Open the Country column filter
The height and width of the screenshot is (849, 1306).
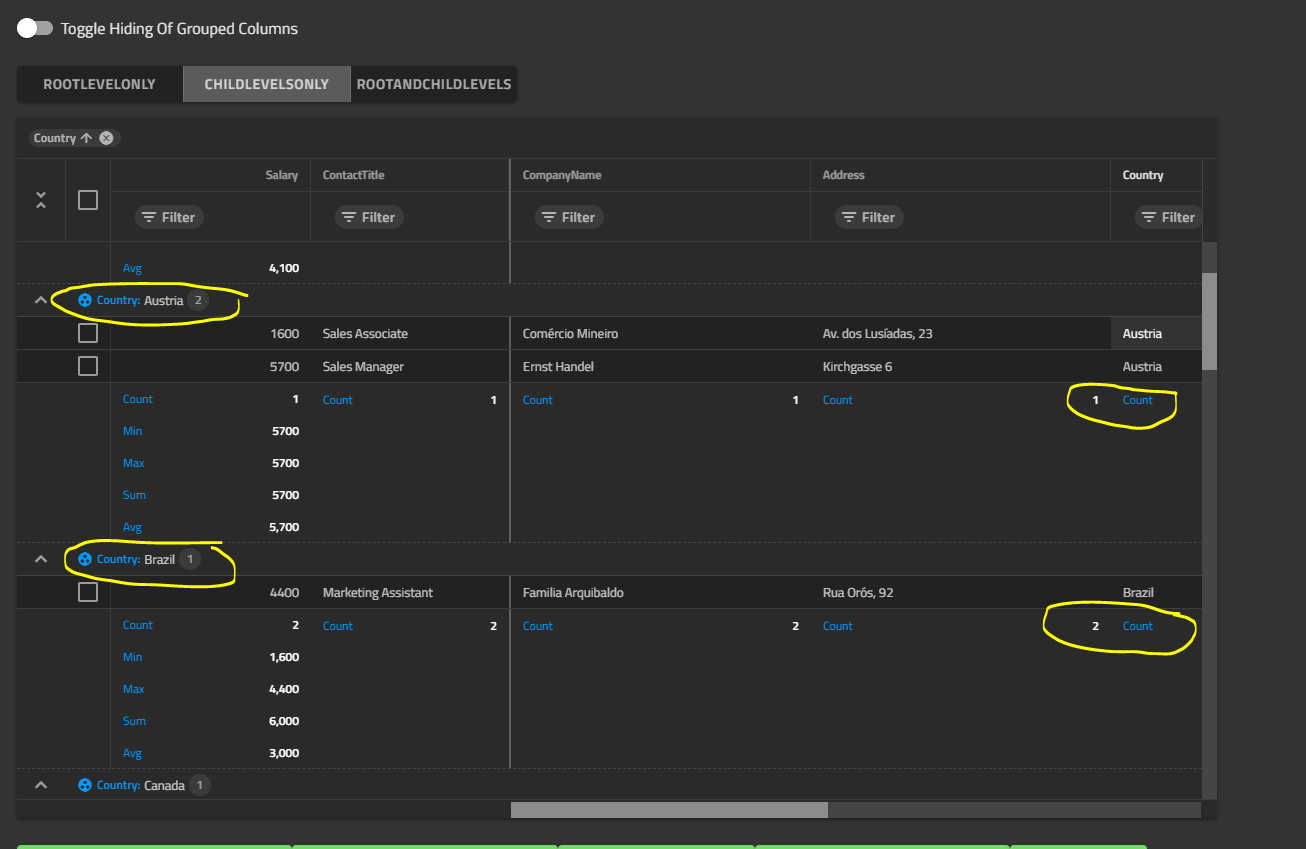pyautogui.click(x=1168, y=216)
